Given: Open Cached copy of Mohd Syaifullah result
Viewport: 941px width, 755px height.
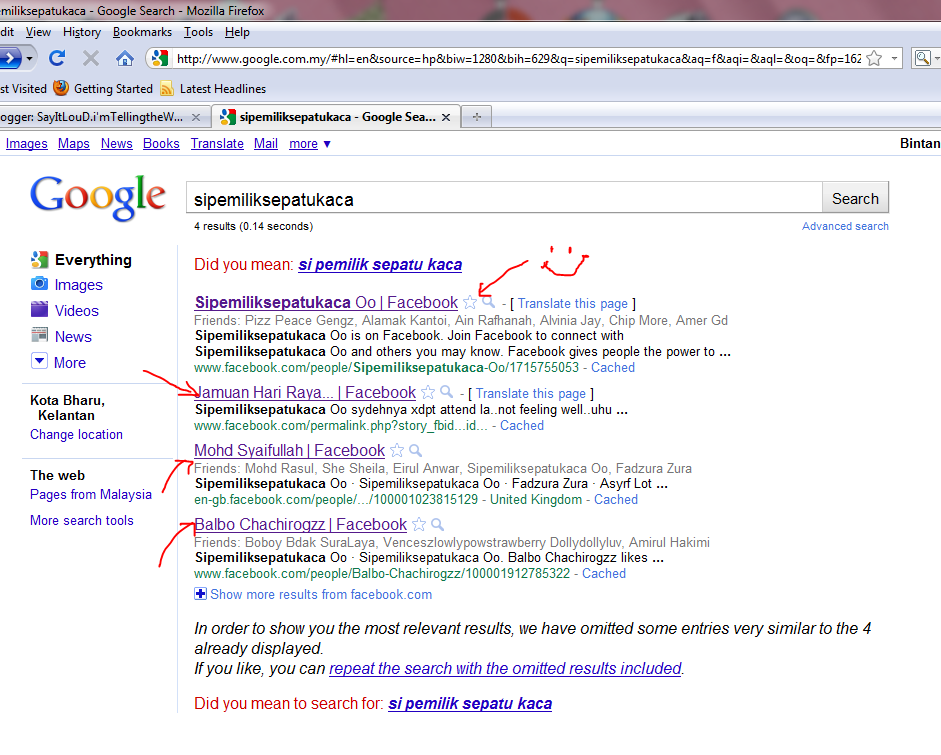Looking at the screenshot, I should [x=616, y=499].
